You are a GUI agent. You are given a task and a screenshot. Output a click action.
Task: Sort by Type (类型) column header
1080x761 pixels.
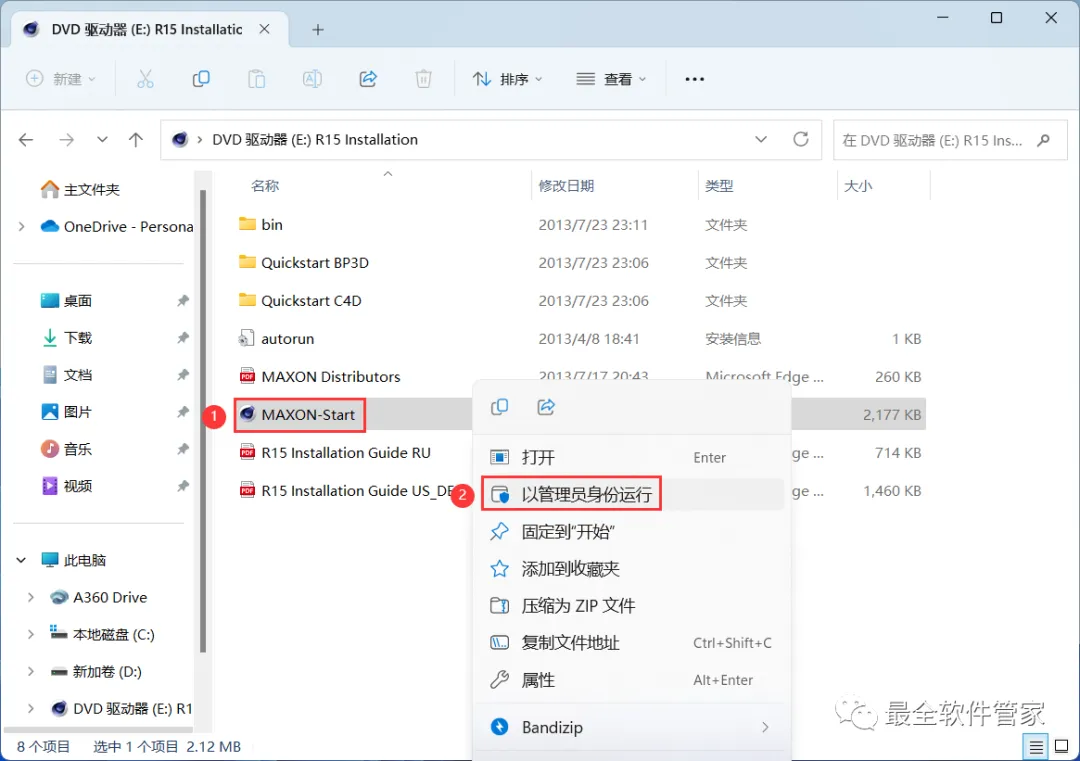pos(719,186)
